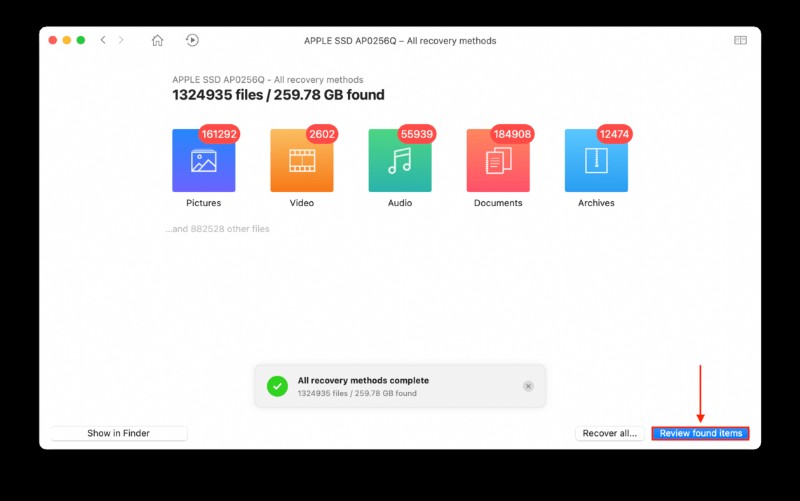800x501 pixels.
Task: Dismiss the recovery complete notification
Action: [x=528, y=386]
